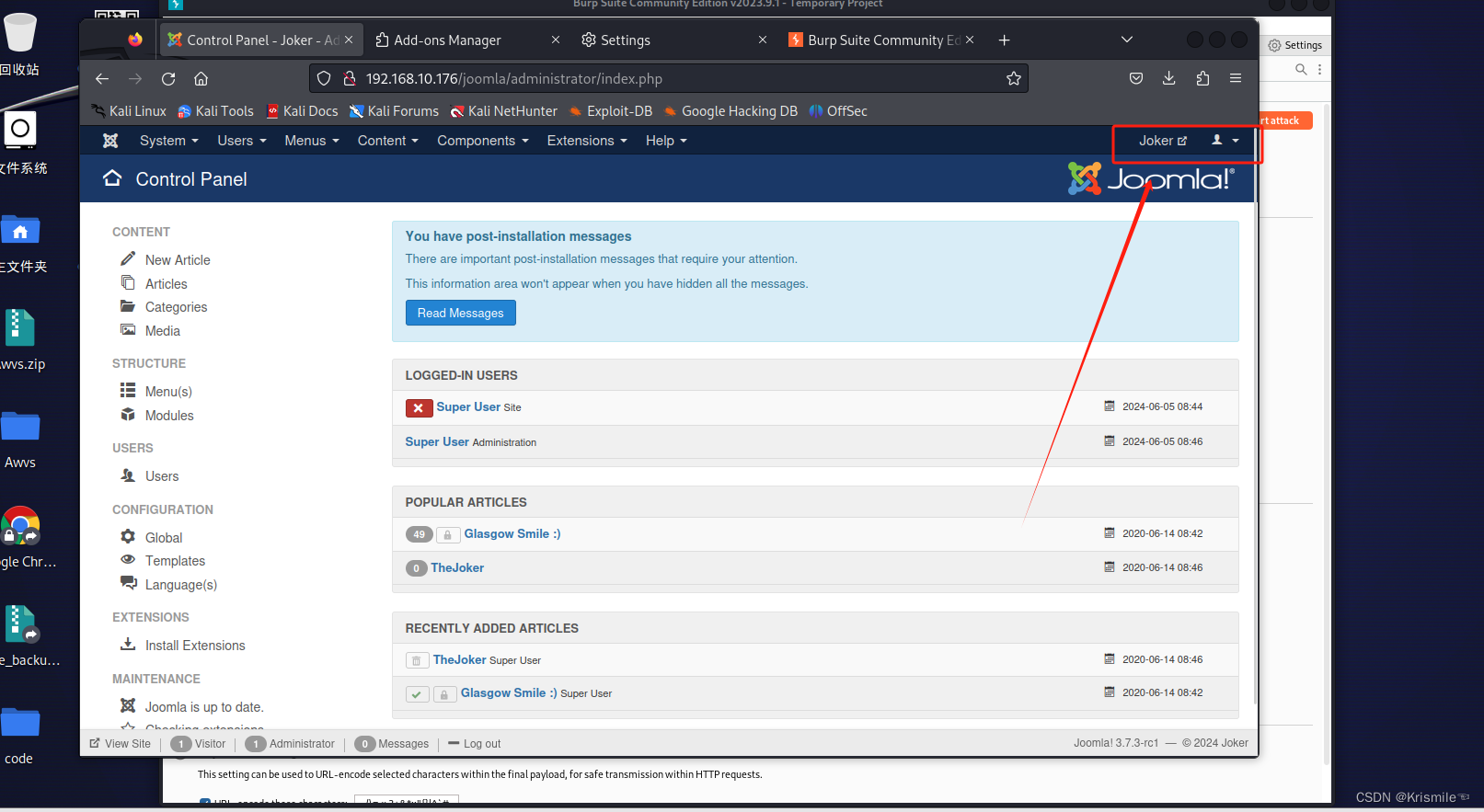Click the Read Messages button
Viewport: 1484px width, 812px height.
(461, 313)
